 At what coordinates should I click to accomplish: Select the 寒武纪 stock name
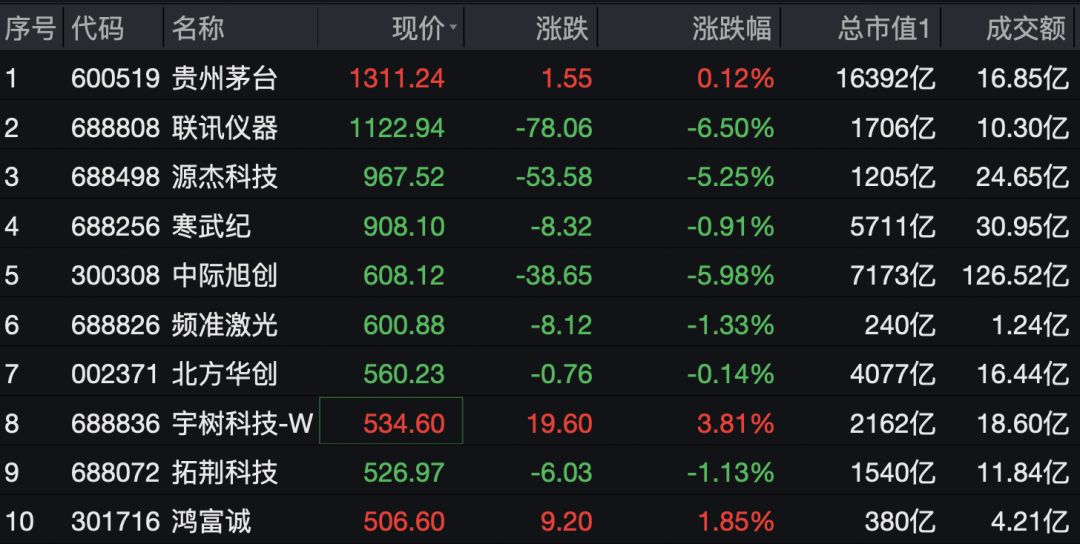coord(211,227)
